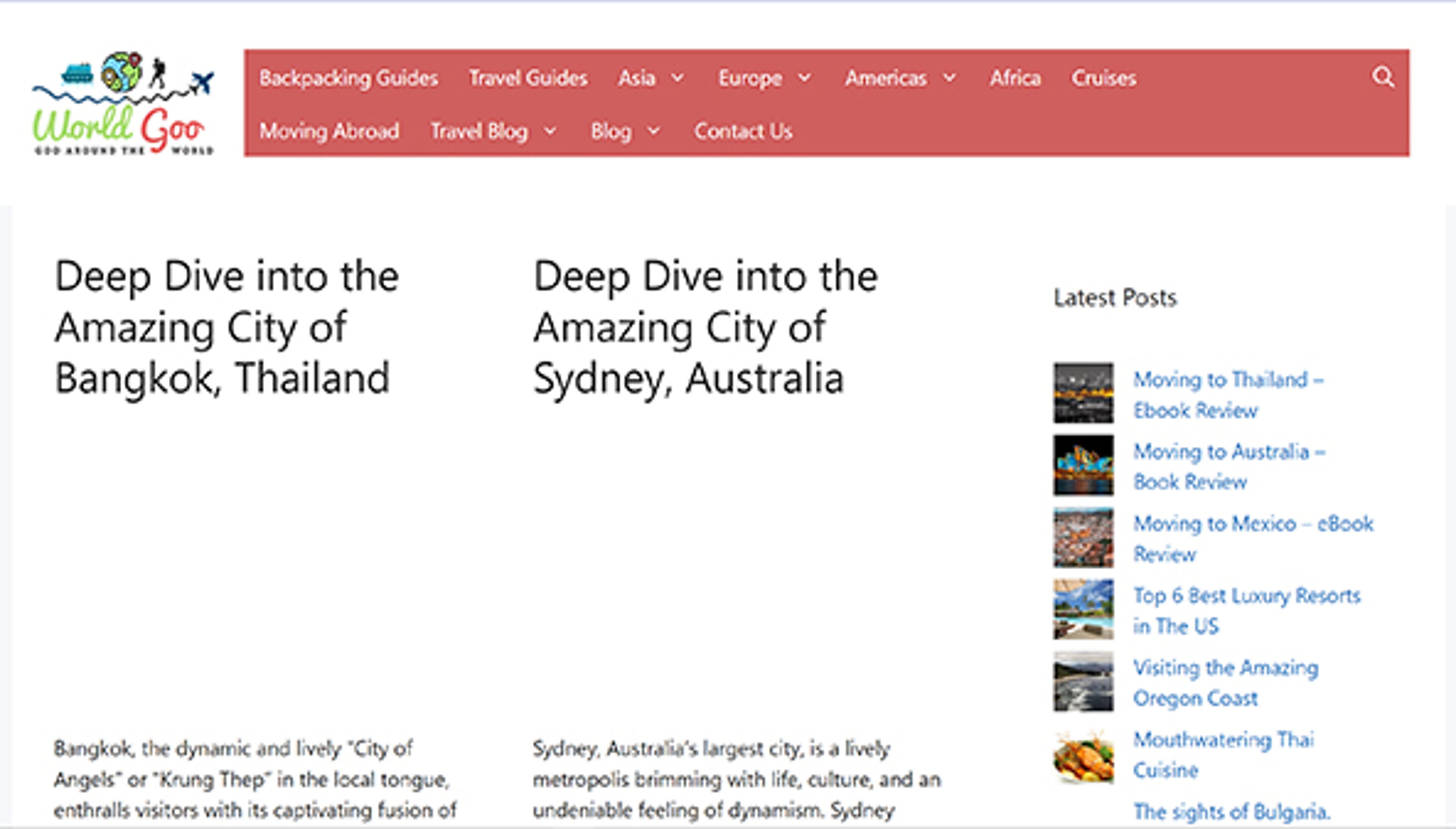Viewport: 1456px width, 829px height.
Task: Open the Travel Blog submenu arrow
Action: tap(550, 132)
